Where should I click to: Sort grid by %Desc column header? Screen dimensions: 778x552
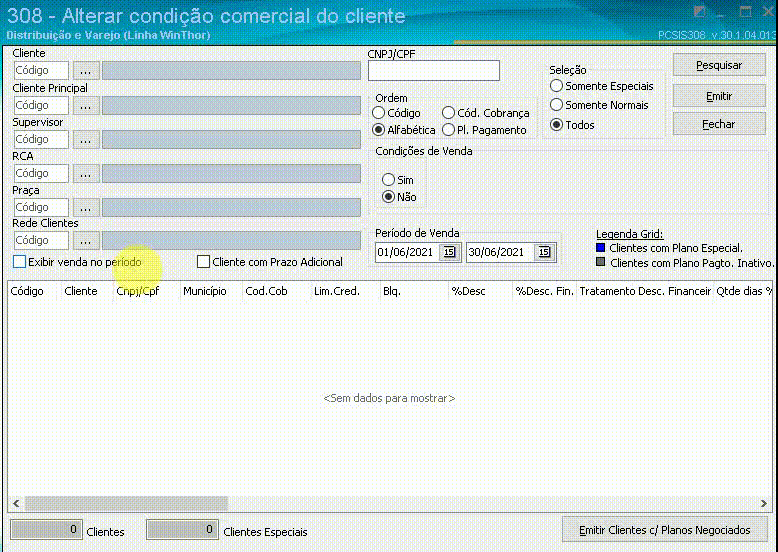click(x=480, y=291)
